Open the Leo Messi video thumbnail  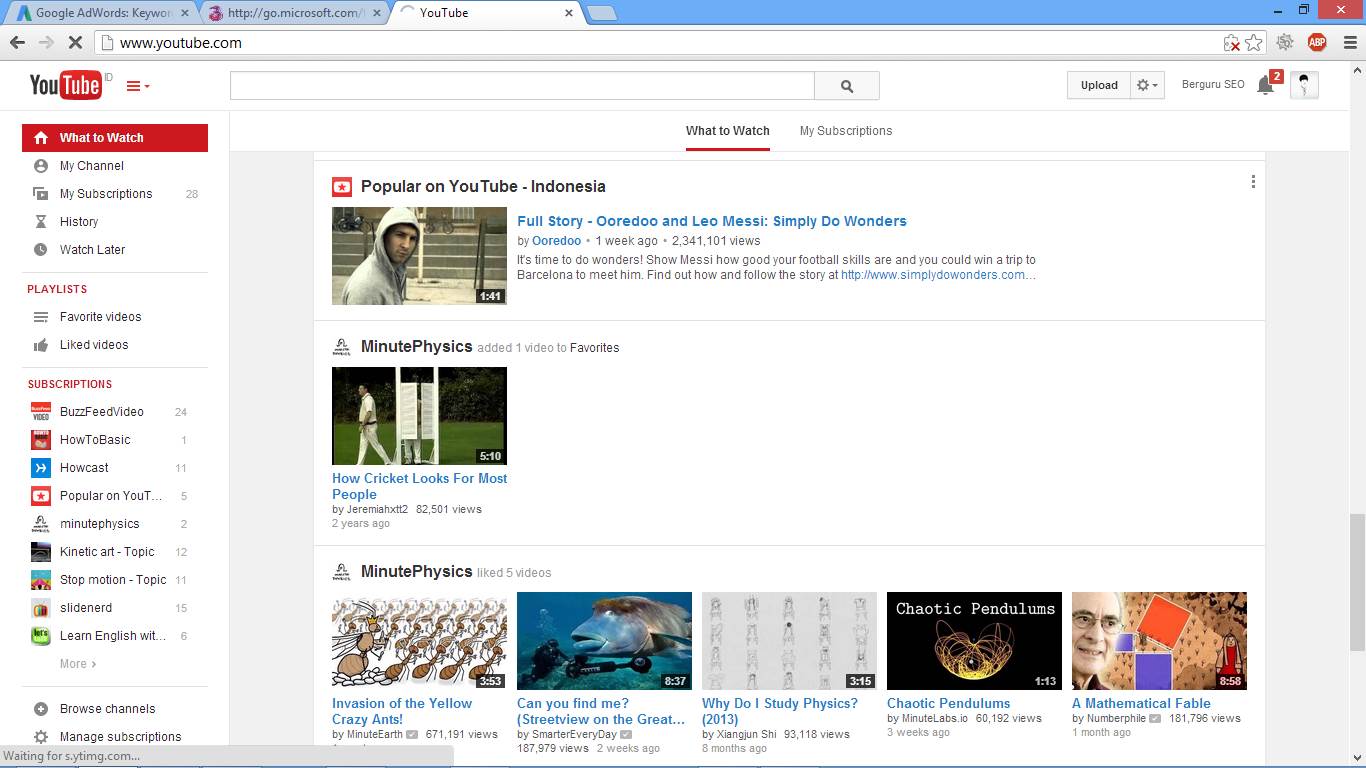pyautogui.click(x=419, y=256)
